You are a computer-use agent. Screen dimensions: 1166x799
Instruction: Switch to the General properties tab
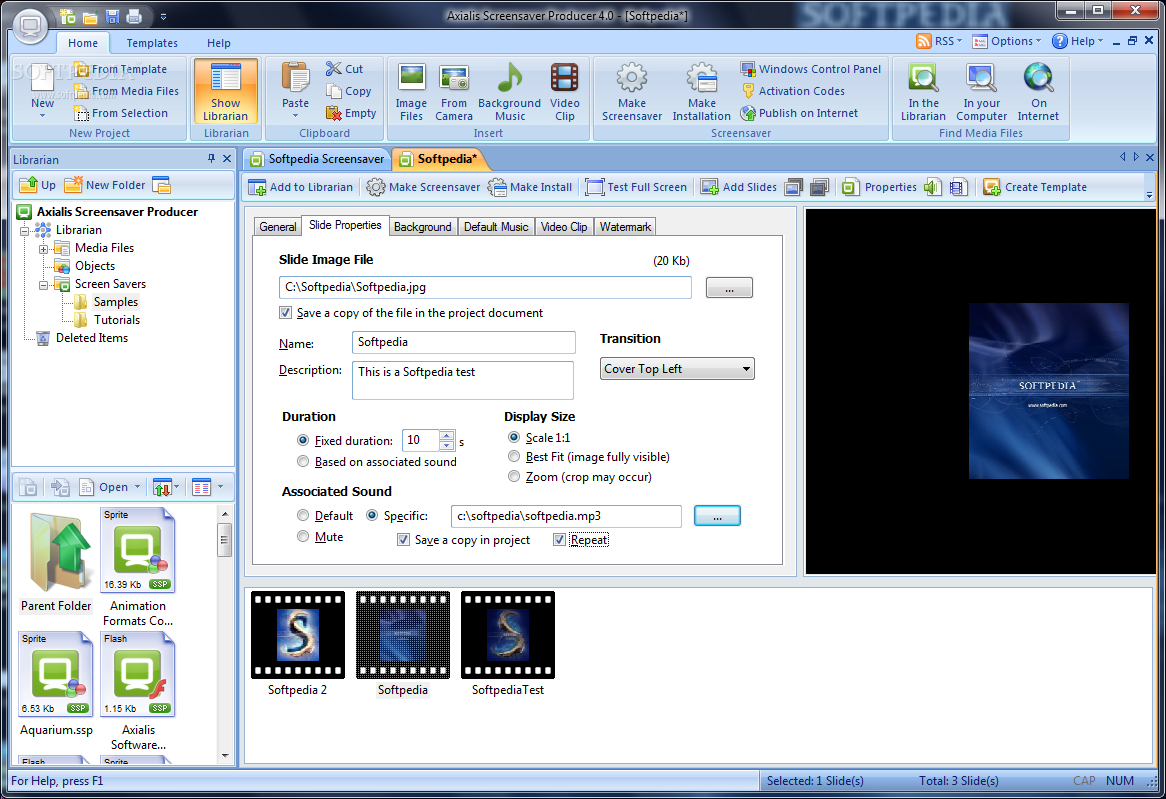(x=278, y=227)
